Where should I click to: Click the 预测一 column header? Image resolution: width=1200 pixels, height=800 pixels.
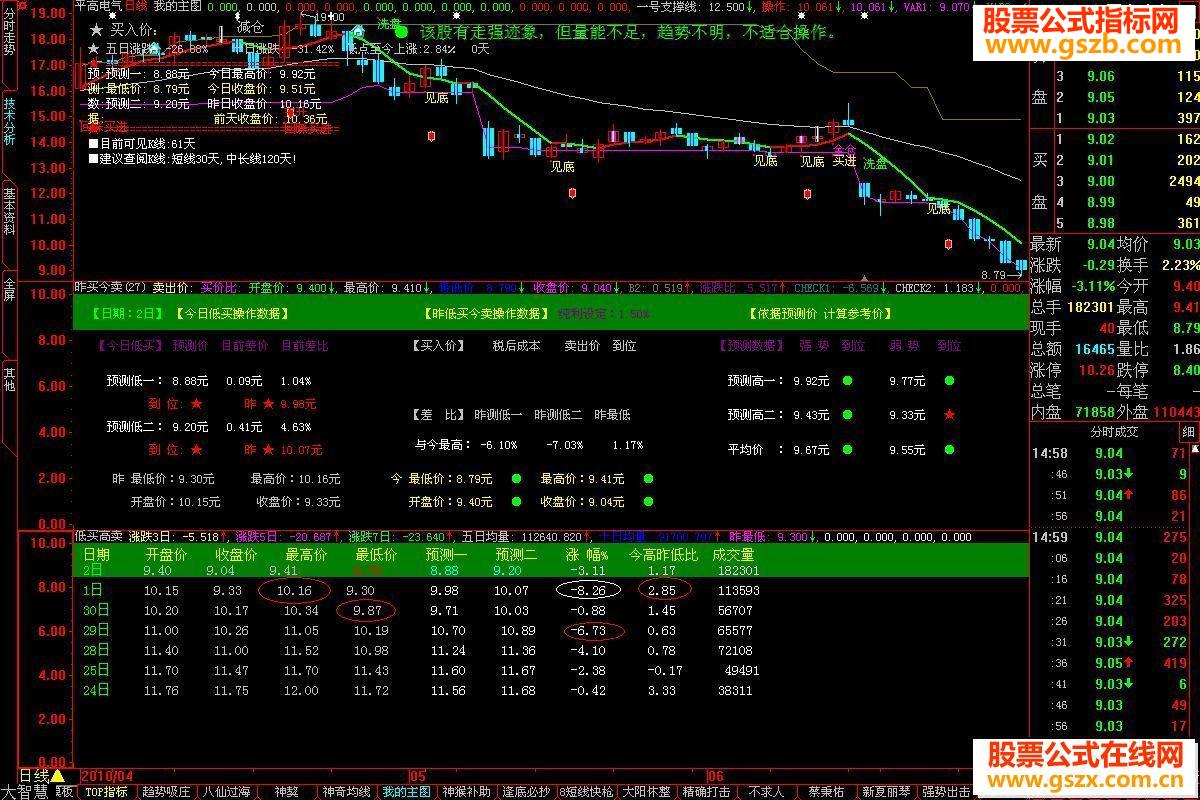(x=446, y=554)
